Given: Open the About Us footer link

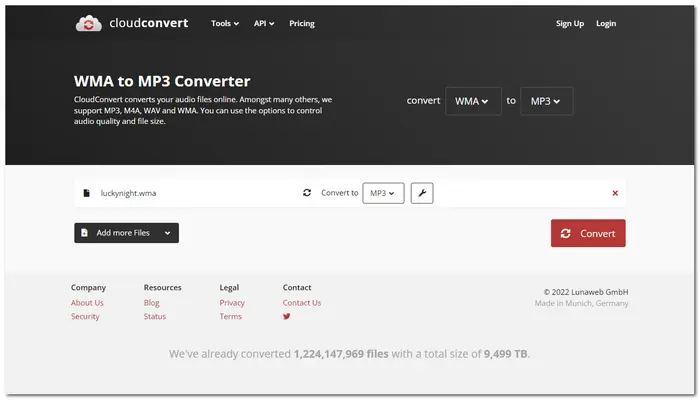Looking at the screenshot, I should [87, 303].
